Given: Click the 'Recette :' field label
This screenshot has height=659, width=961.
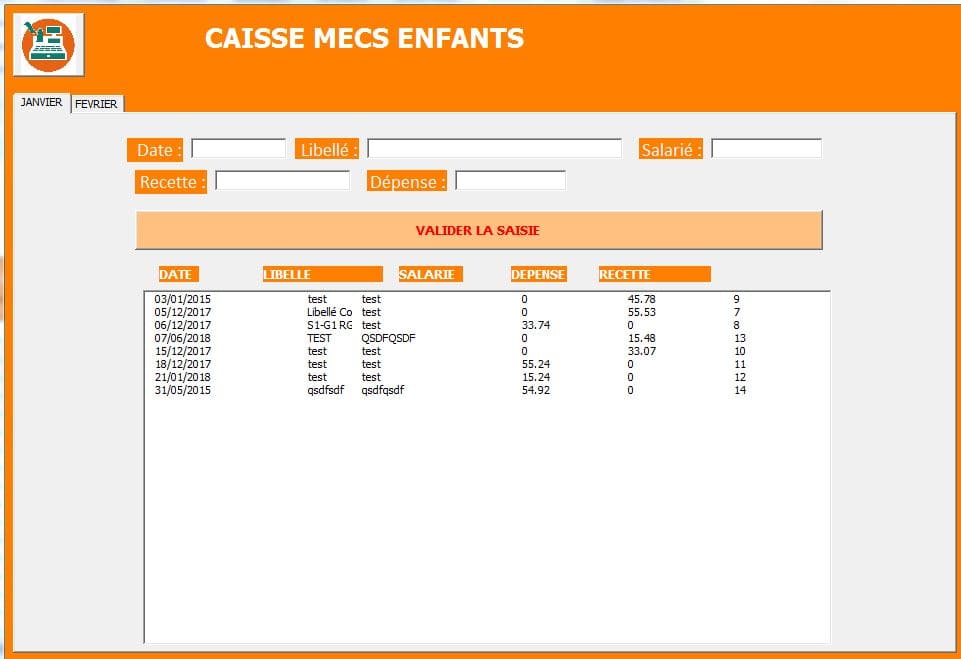Looking at the screenshot, I should click(x=171, y=182).
